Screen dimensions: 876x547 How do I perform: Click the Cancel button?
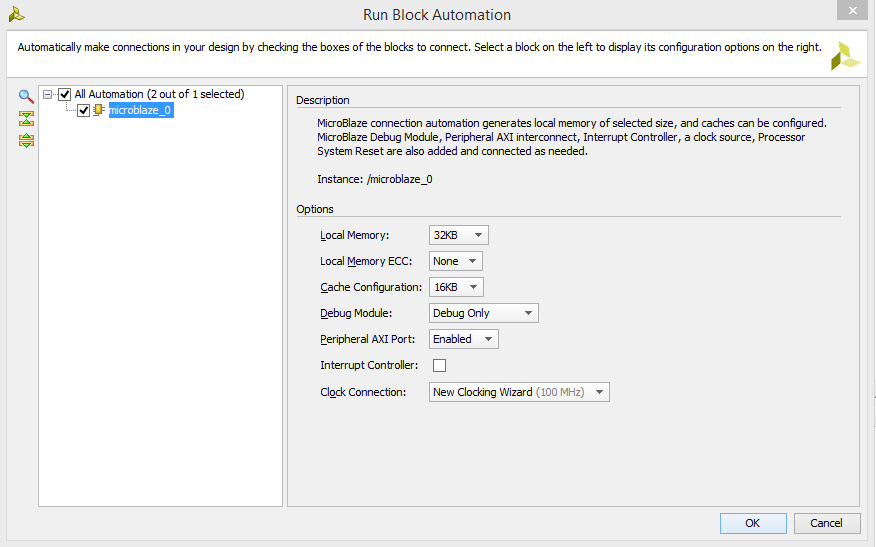point(827,523)
